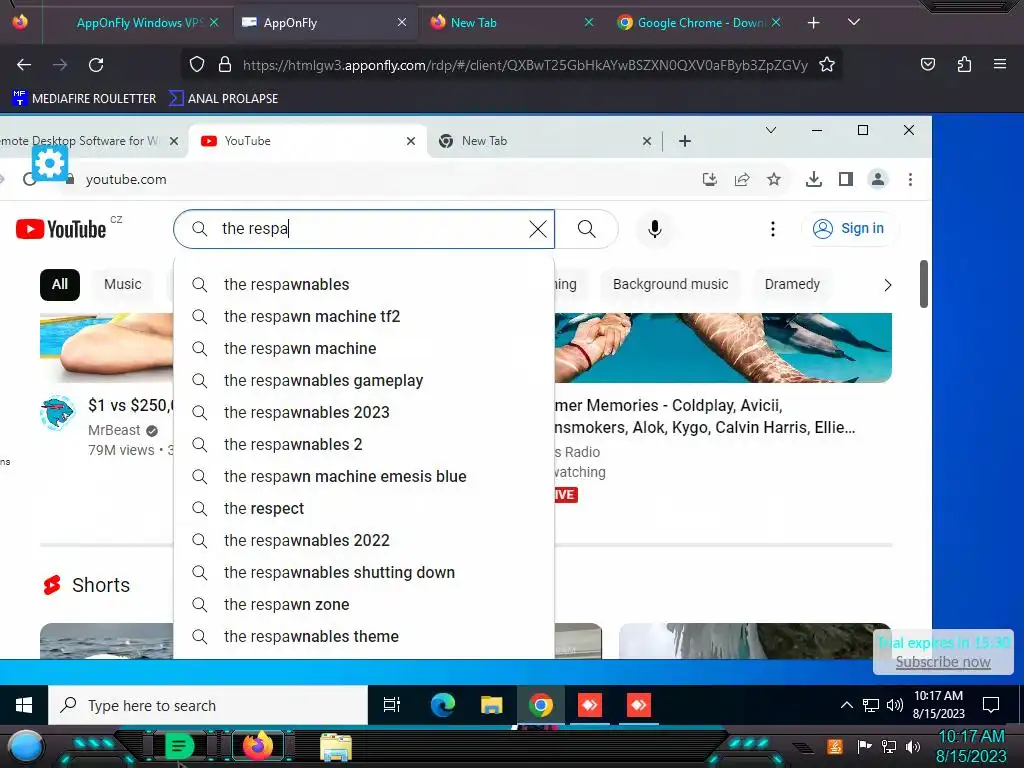Choose suggestion 'the respawnables shutting down'
Image resolution: width=1024 pixels, height=768 pixels.
coord(364,573)
